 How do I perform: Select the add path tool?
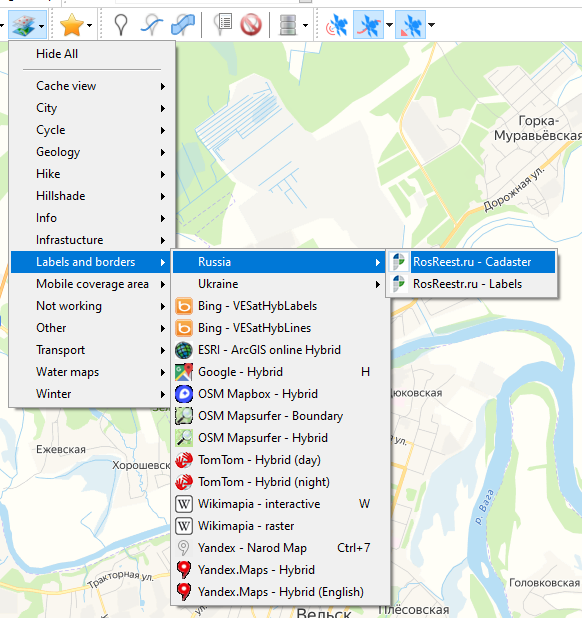tap(151, 25)
